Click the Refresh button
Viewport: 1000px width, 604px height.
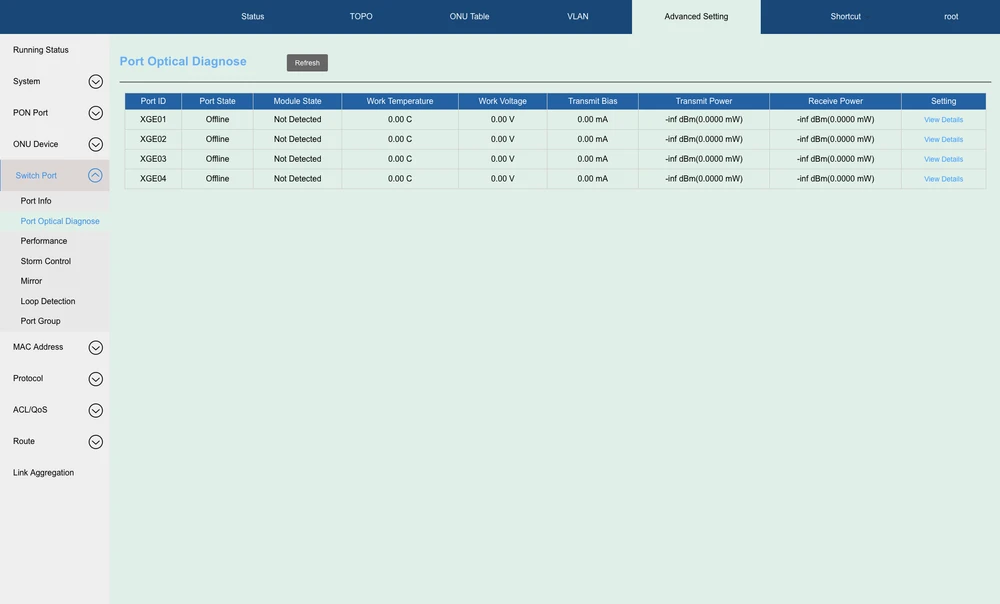tap(307, 63)
